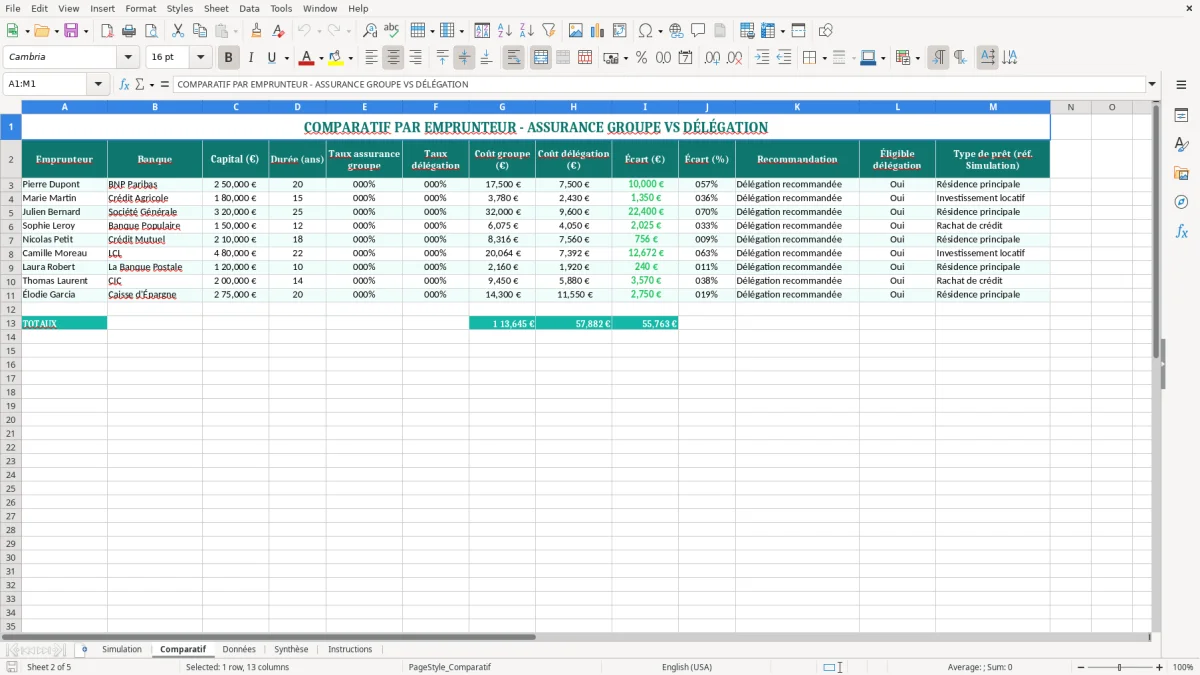The width and height of the screenshot is (1200, 675).
Task: Open the Format menu
Action: pos(140,8)
